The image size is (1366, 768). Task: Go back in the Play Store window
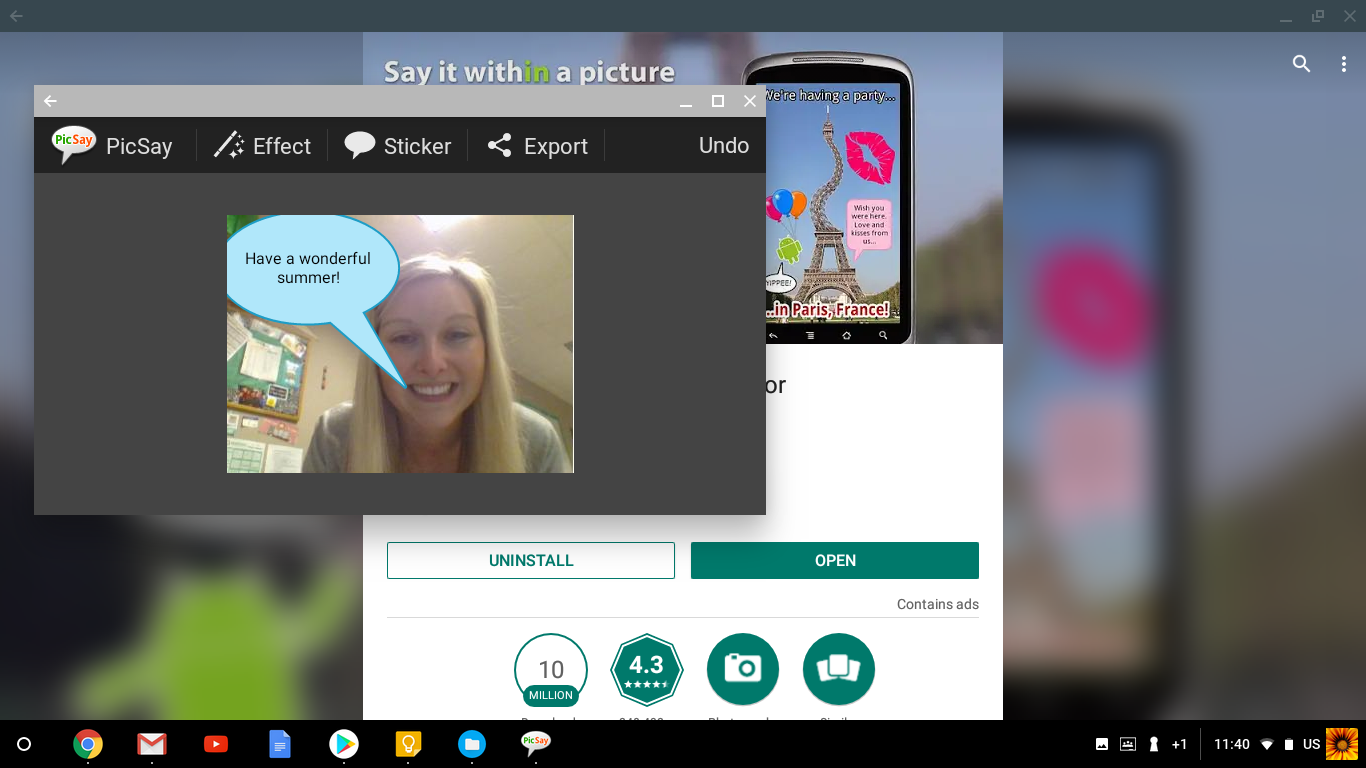point(16,16)
